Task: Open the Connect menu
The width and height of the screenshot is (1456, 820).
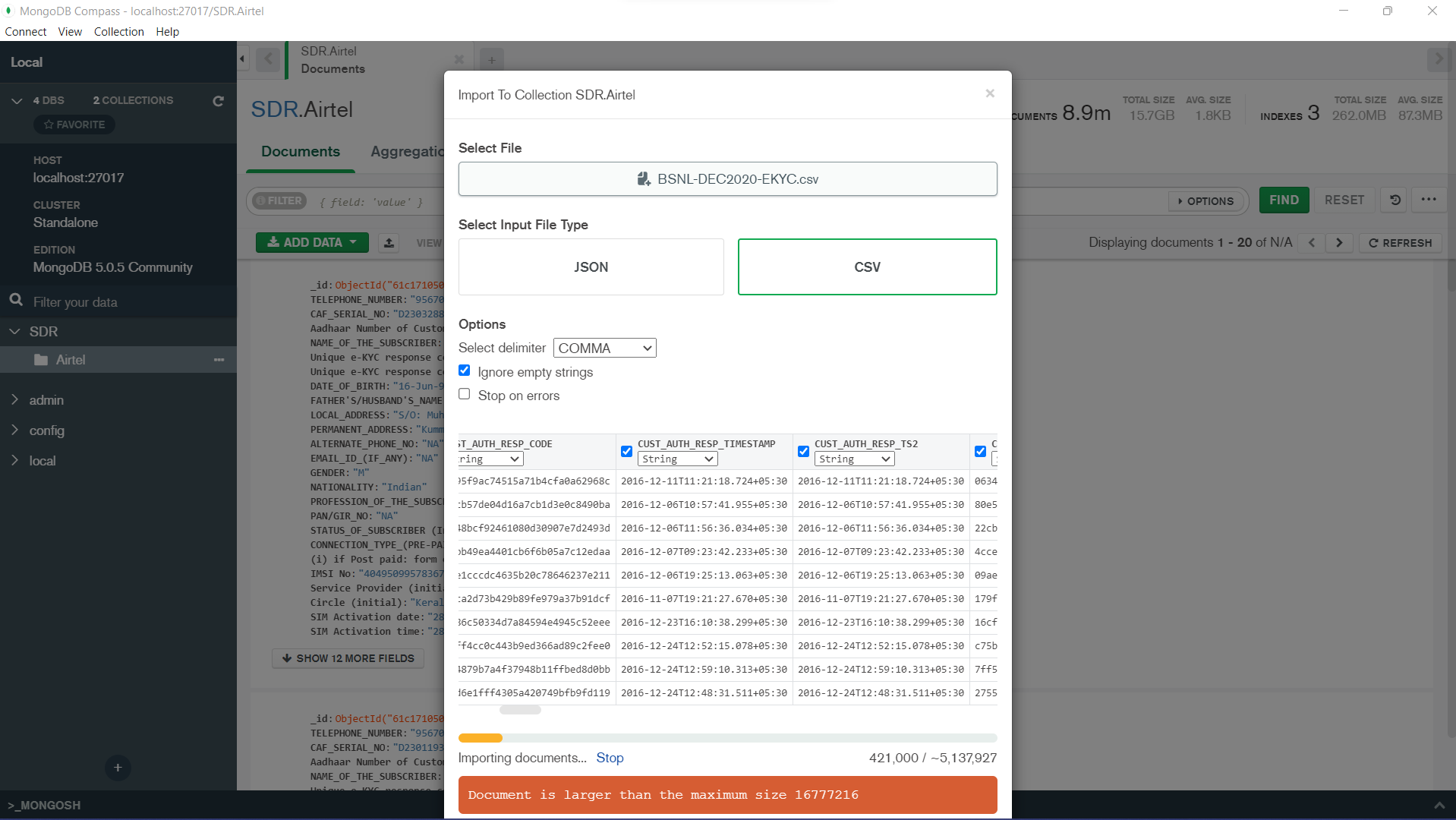Action: pos(26,31)
